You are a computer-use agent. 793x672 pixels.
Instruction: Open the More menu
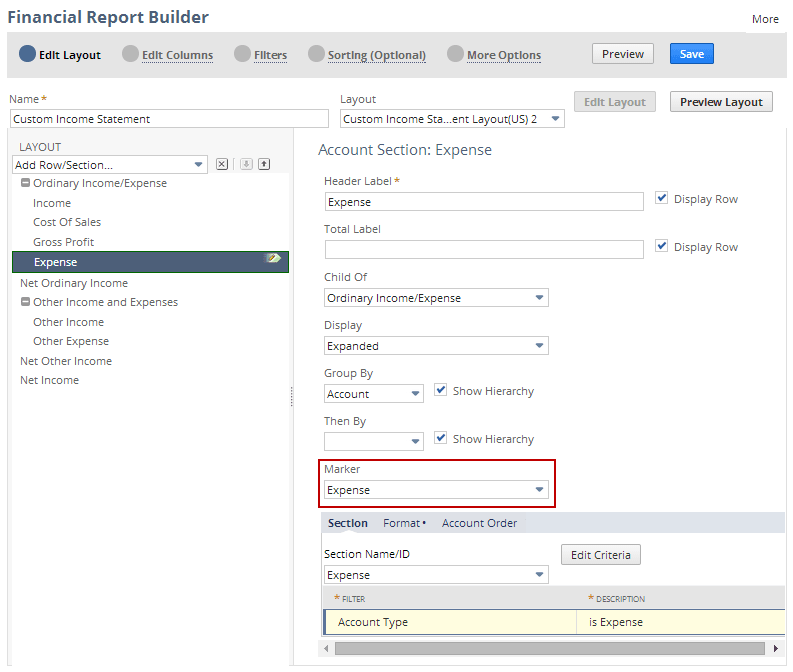[765, 19]
